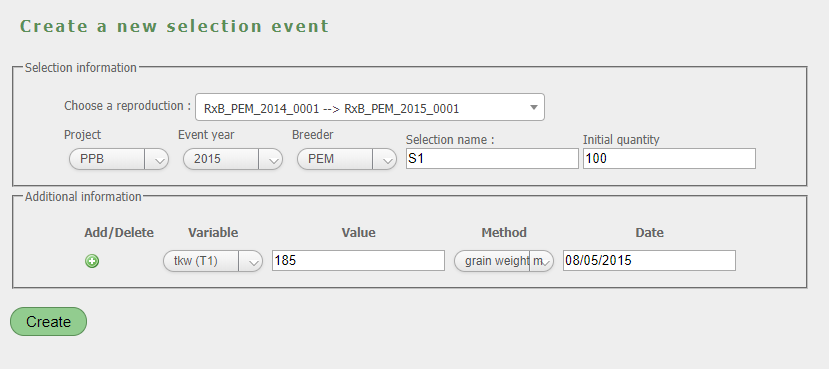Click the Add/Delete column header

(x=119, y=233)
